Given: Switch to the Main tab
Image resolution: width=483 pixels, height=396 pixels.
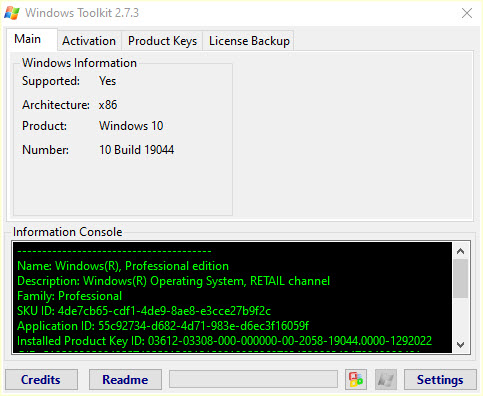Looking at the screenshot, I should tap(32, 39).
